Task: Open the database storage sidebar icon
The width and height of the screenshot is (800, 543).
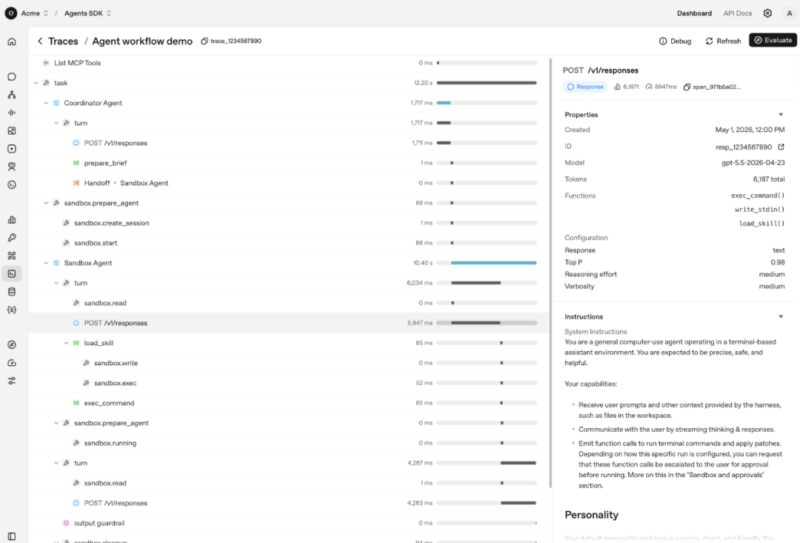Action: point(12,292)
